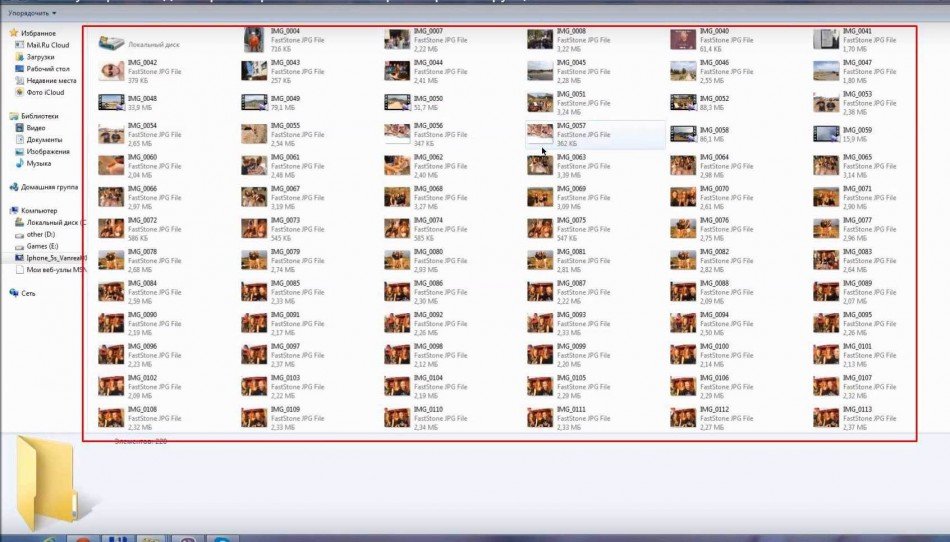Open Недавние места in sidebar

tap(18, 81)
